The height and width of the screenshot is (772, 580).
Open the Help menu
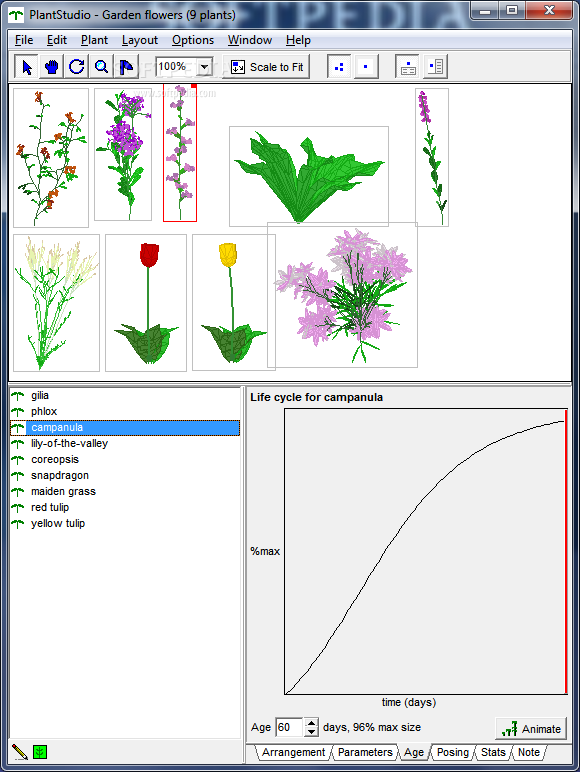[x=298, y=40]
